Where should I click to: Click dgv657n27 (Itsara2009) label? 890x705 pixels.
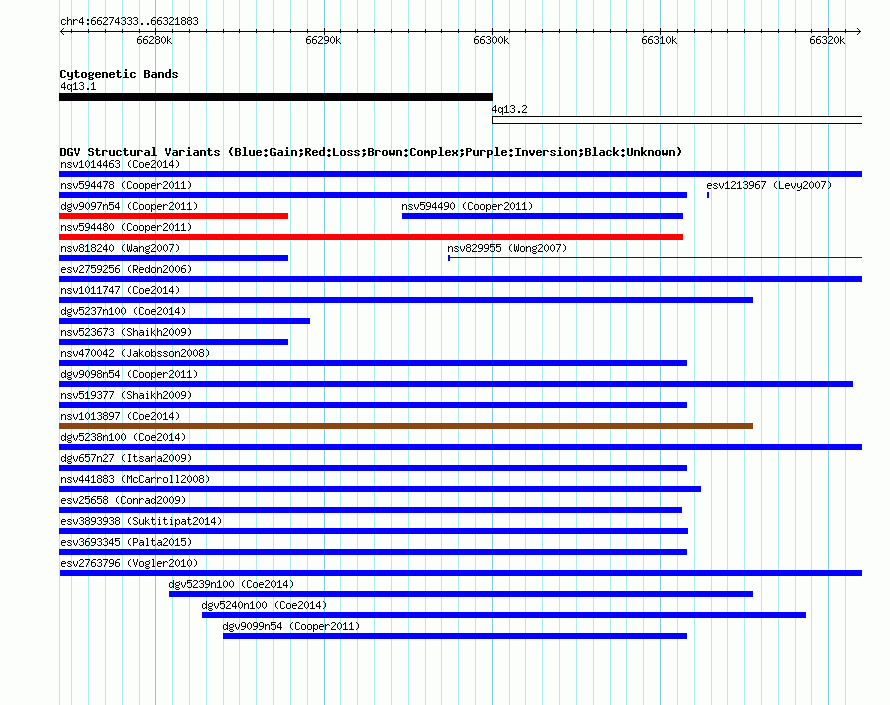(126, 459)
